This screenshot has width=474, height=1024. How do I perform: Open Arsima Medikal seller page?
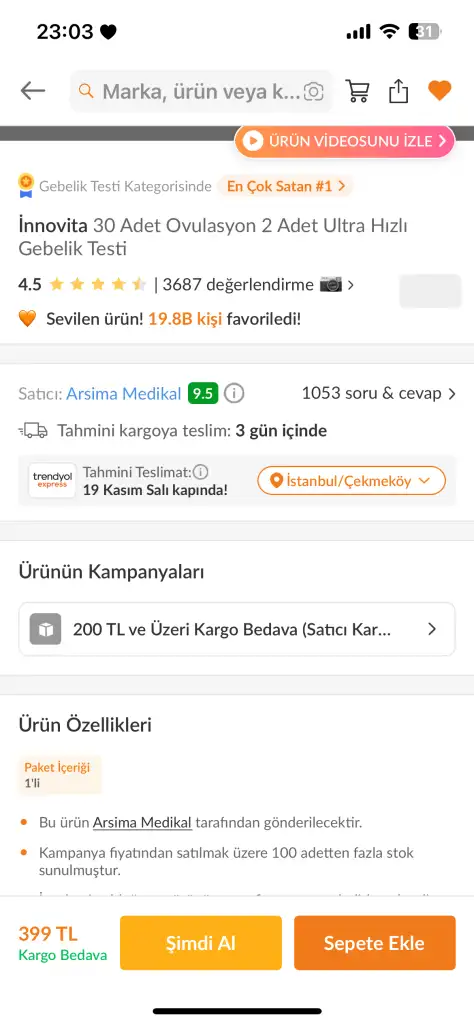pyautogui.click(x=124, y=394)
